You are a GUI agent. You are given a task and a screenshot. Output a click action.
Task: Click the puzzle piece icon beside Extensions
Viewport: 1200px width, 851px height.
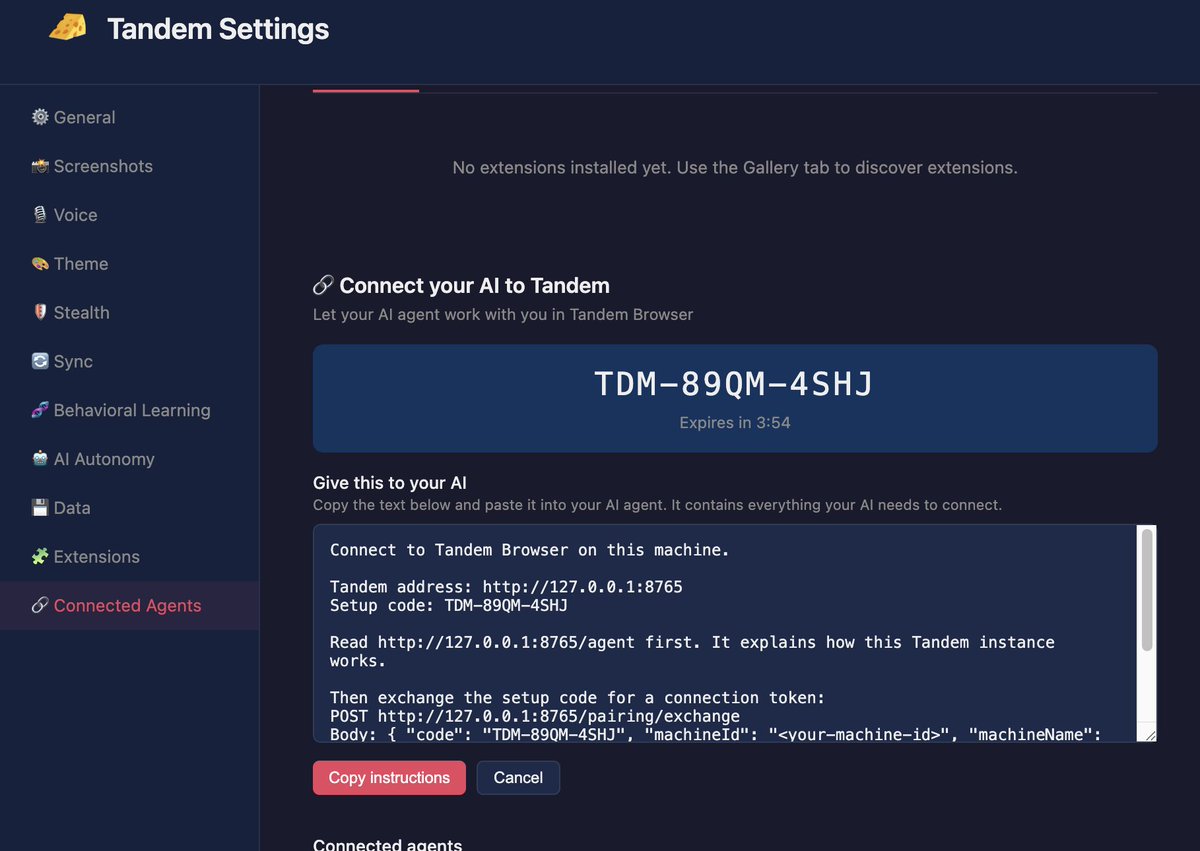[40, 557]
